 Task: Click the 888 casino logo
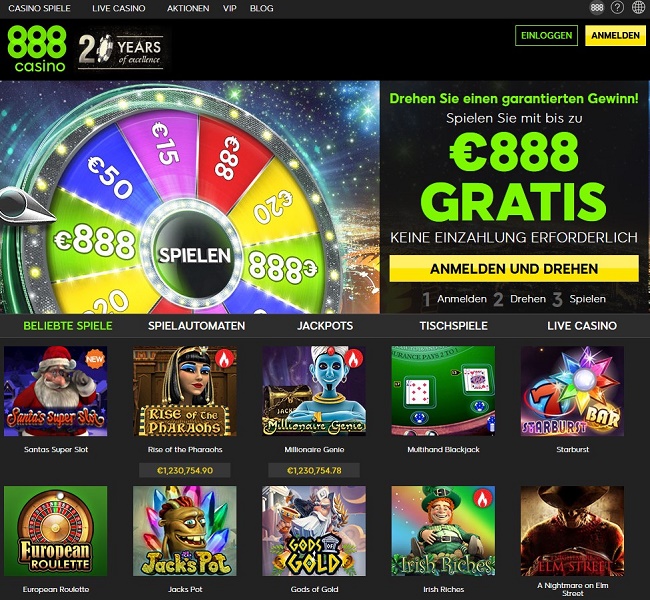tap(36, 49)
